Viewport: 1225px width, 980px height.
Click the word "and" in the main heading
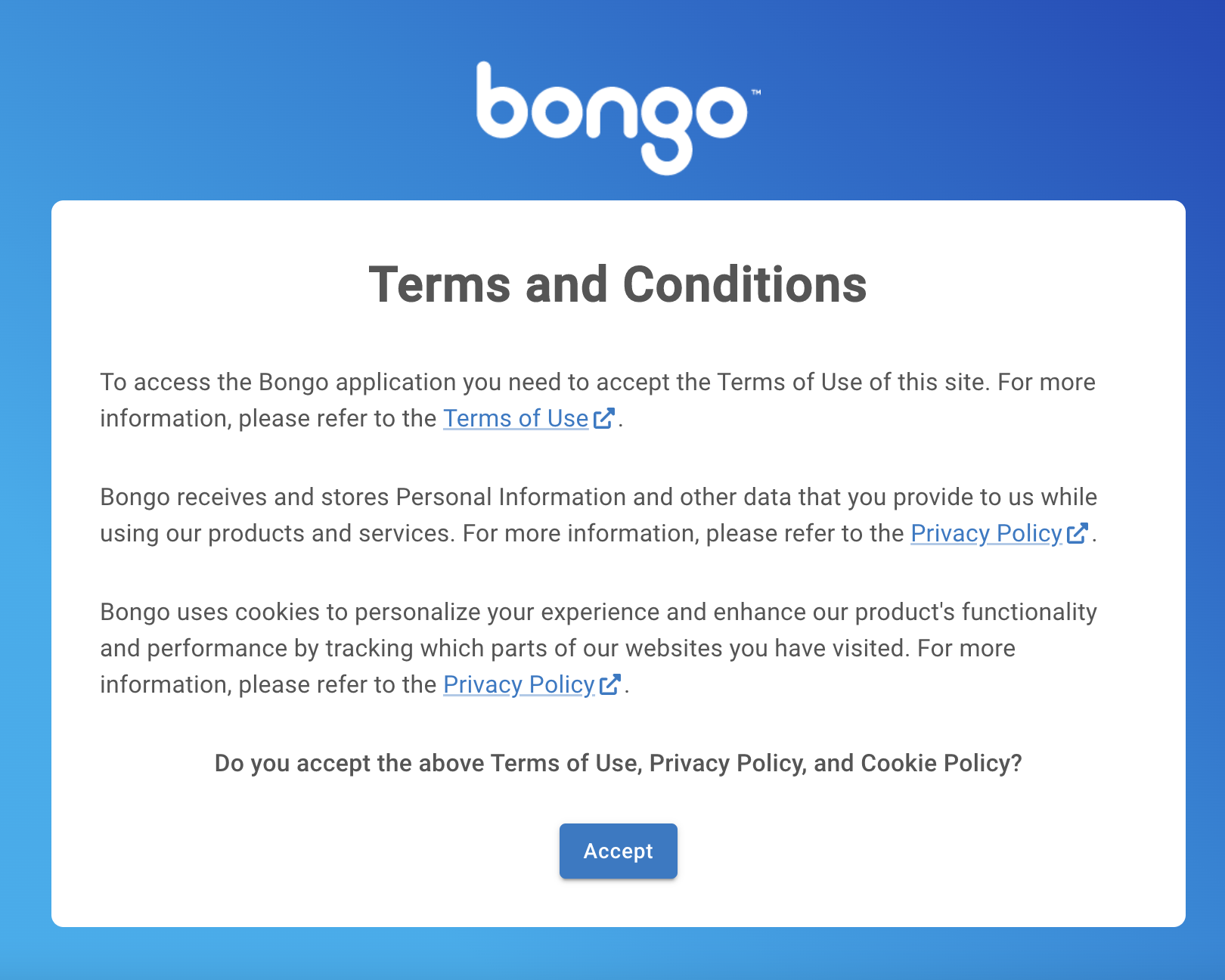tap(566, 285)
